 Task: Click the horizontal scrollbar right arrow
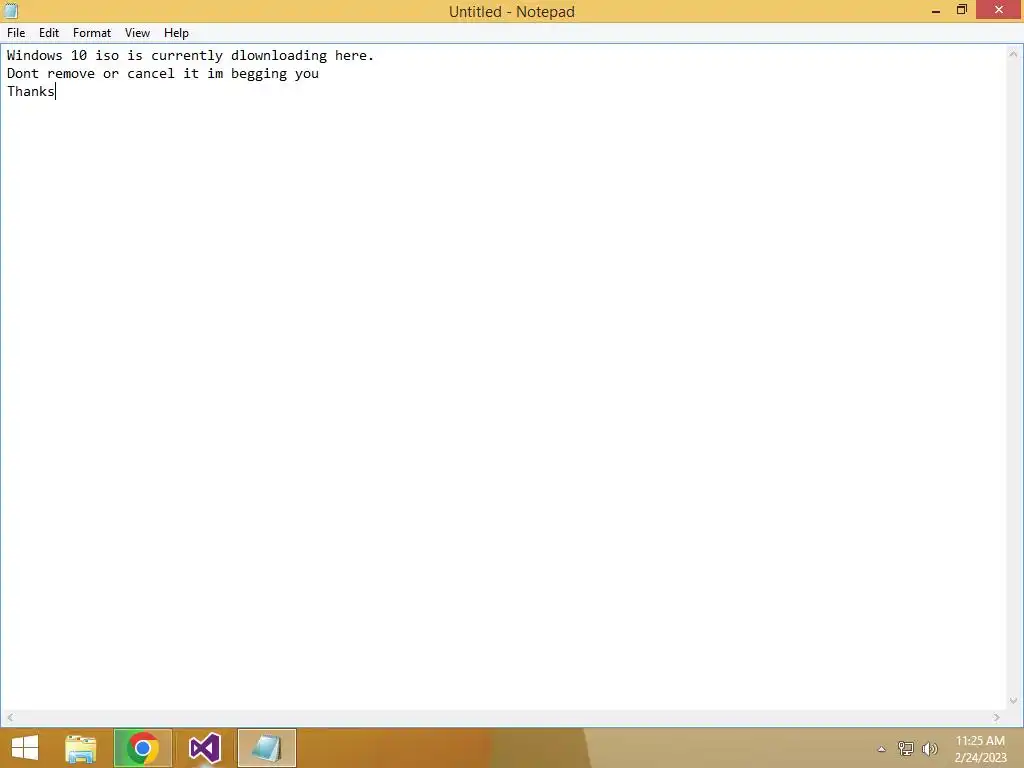coord(997,717)
